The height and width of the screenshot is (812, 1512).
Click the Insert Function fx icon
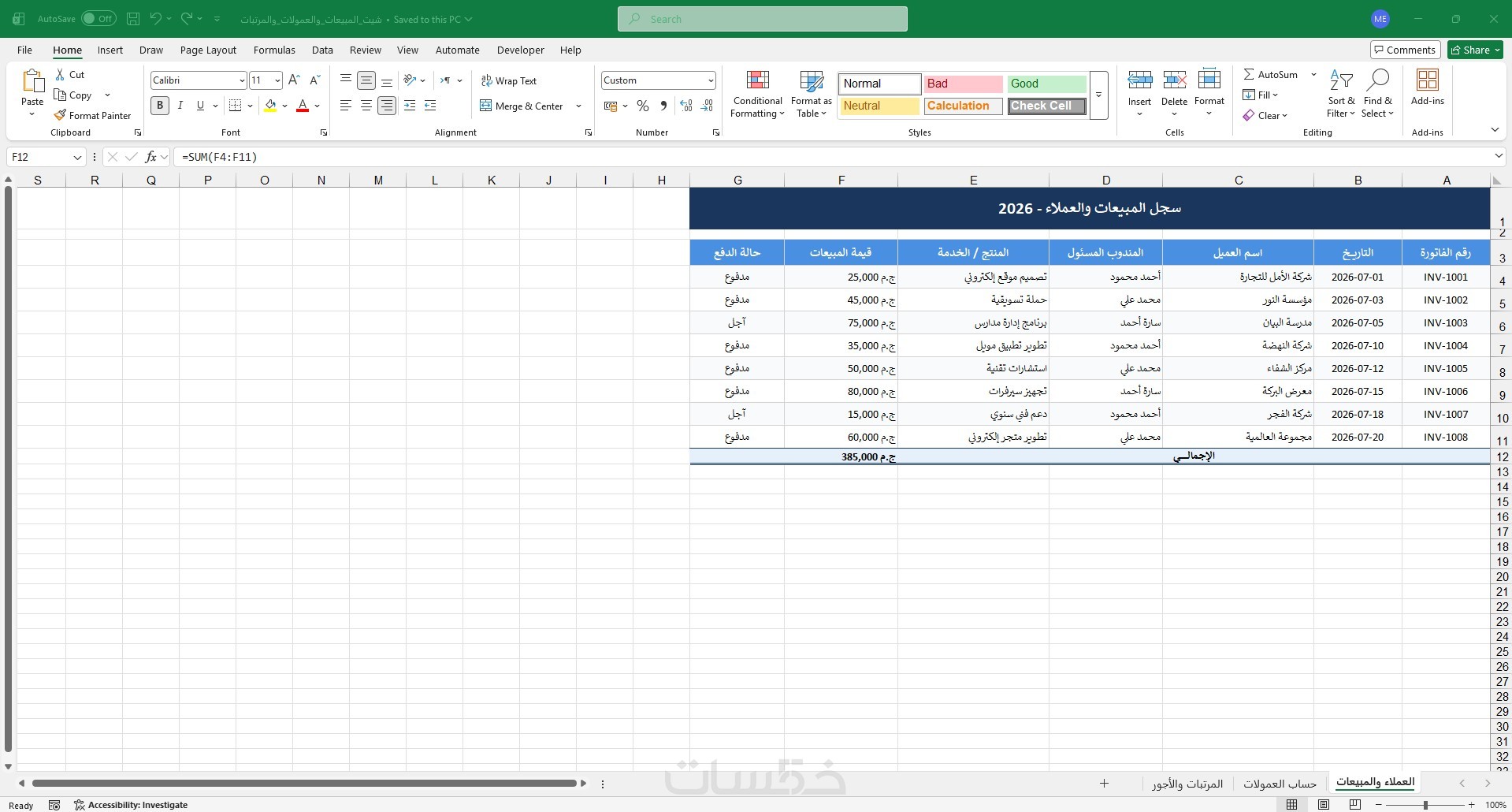pyautogui.click(x=150, y=157)
